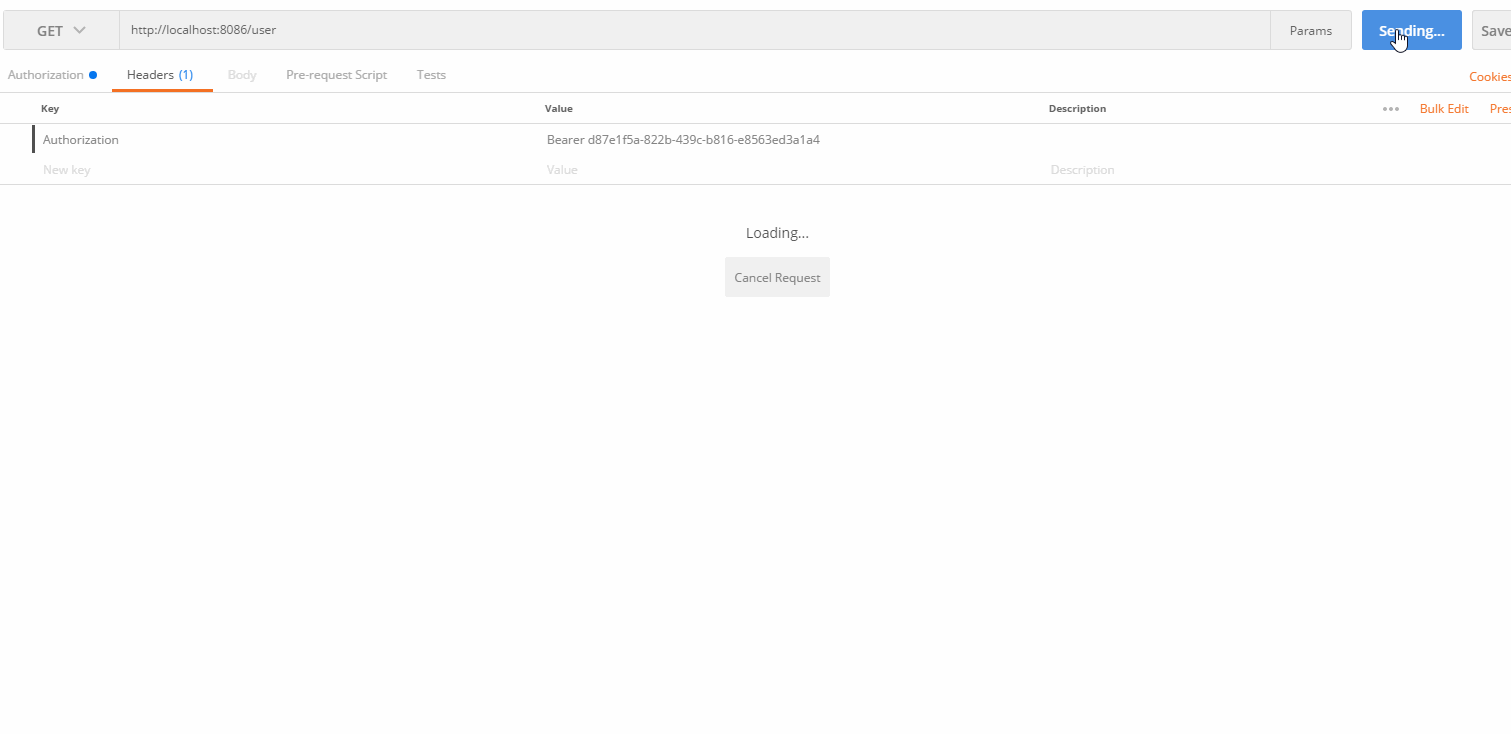Open the Body tab
Viewport: 1511px width, 734px height.
point(241,74)
